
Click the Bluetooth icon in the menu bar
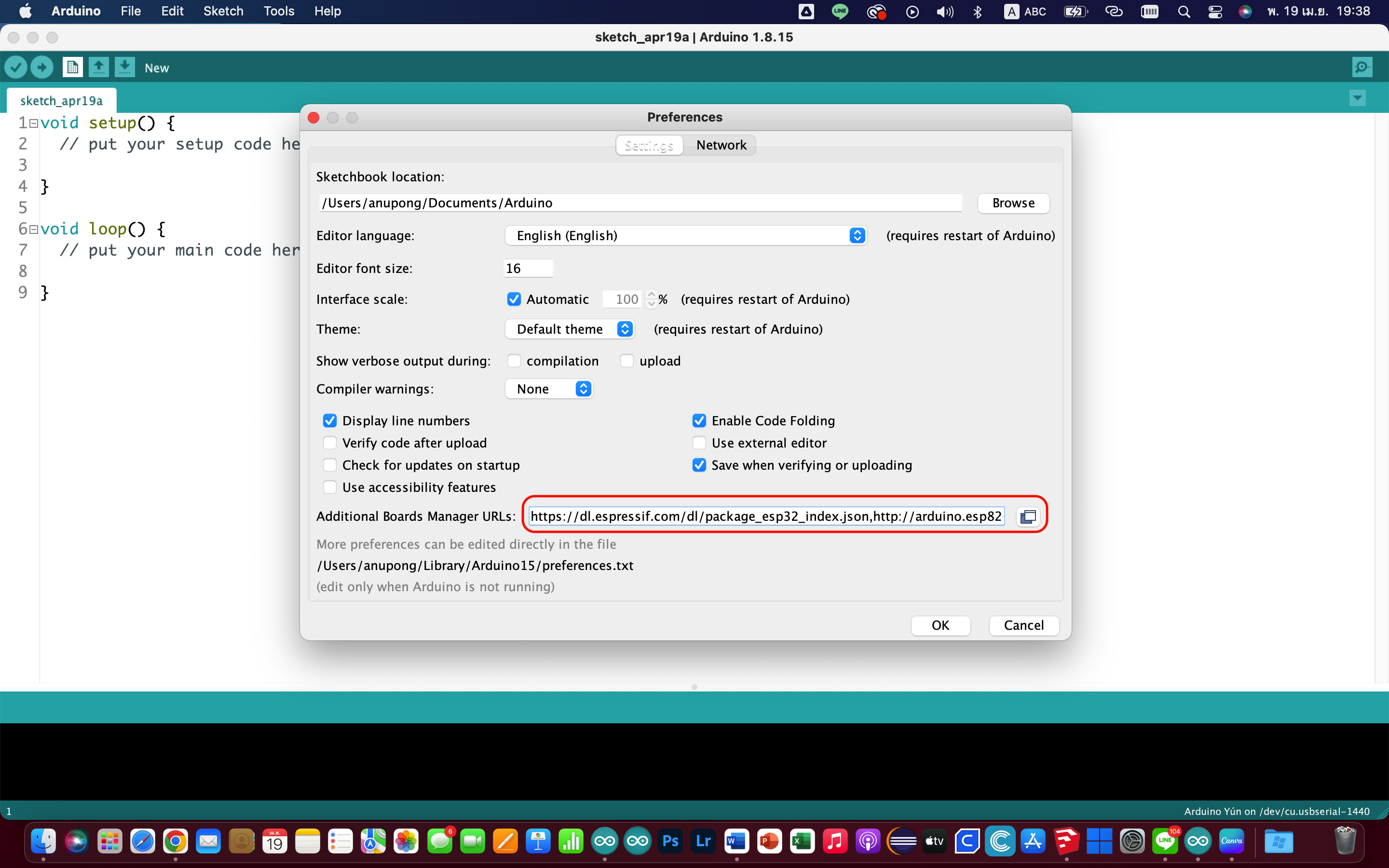978,12
